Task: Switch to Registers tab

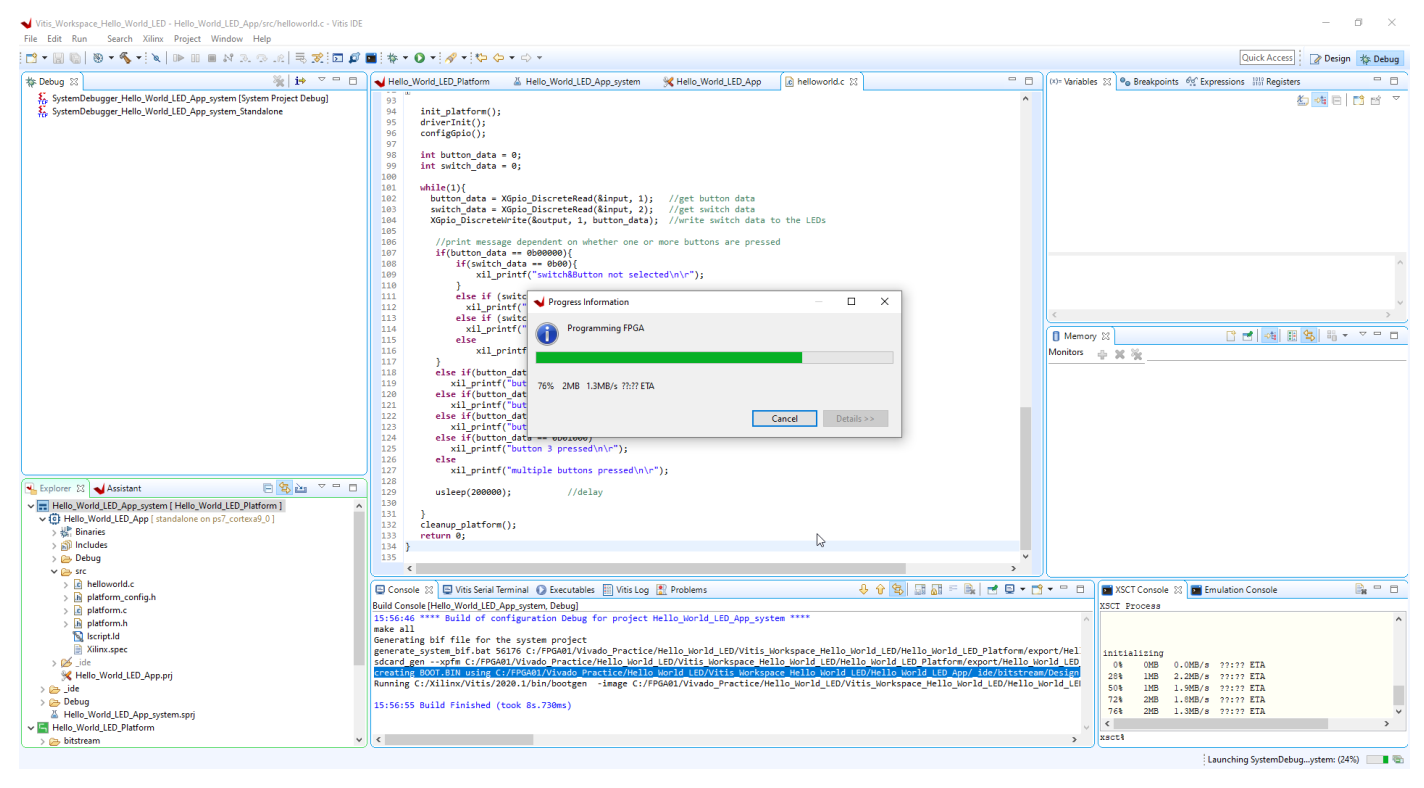Action: [x=1276, y=82]
